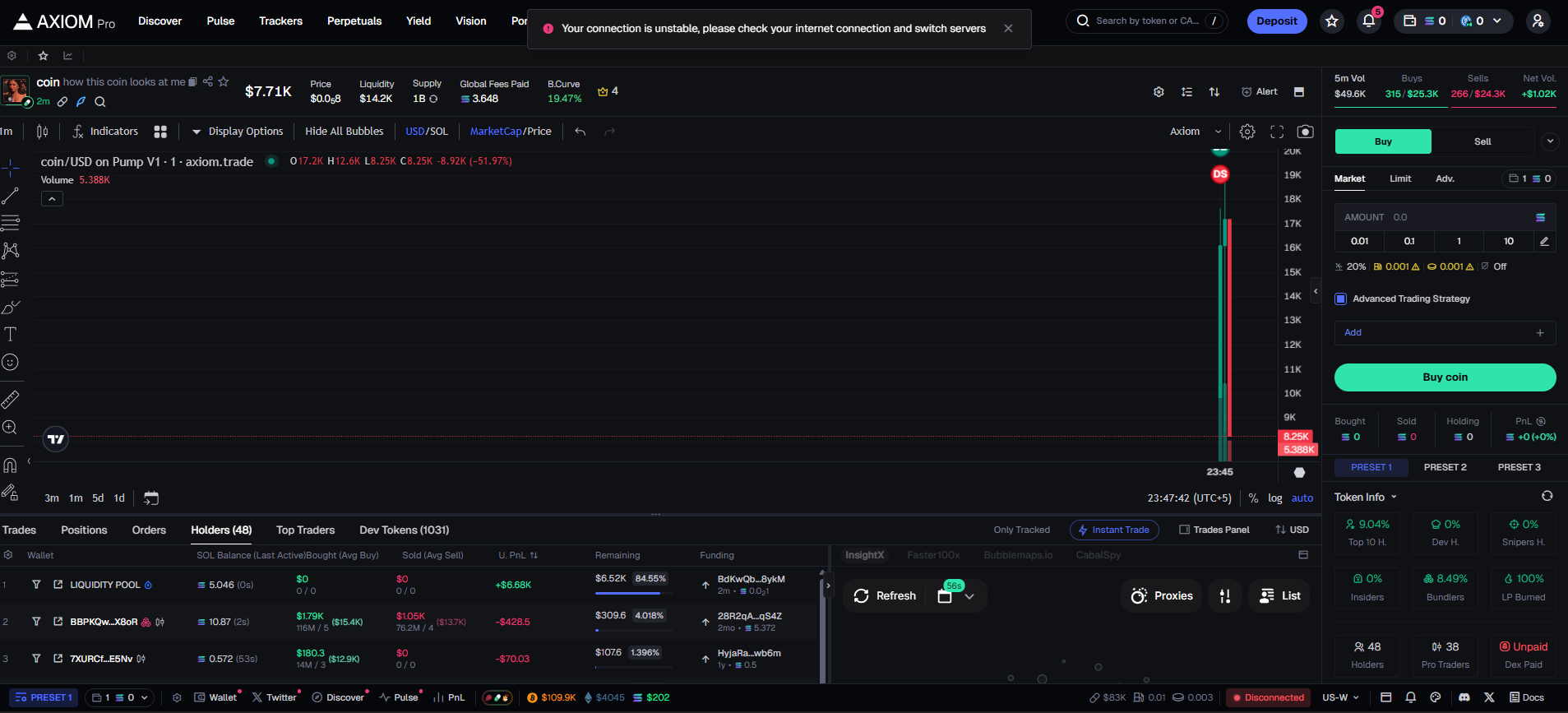Refresh the Token Info panel
This screenshot has height=713, width=1568.
pos(1547,496)
